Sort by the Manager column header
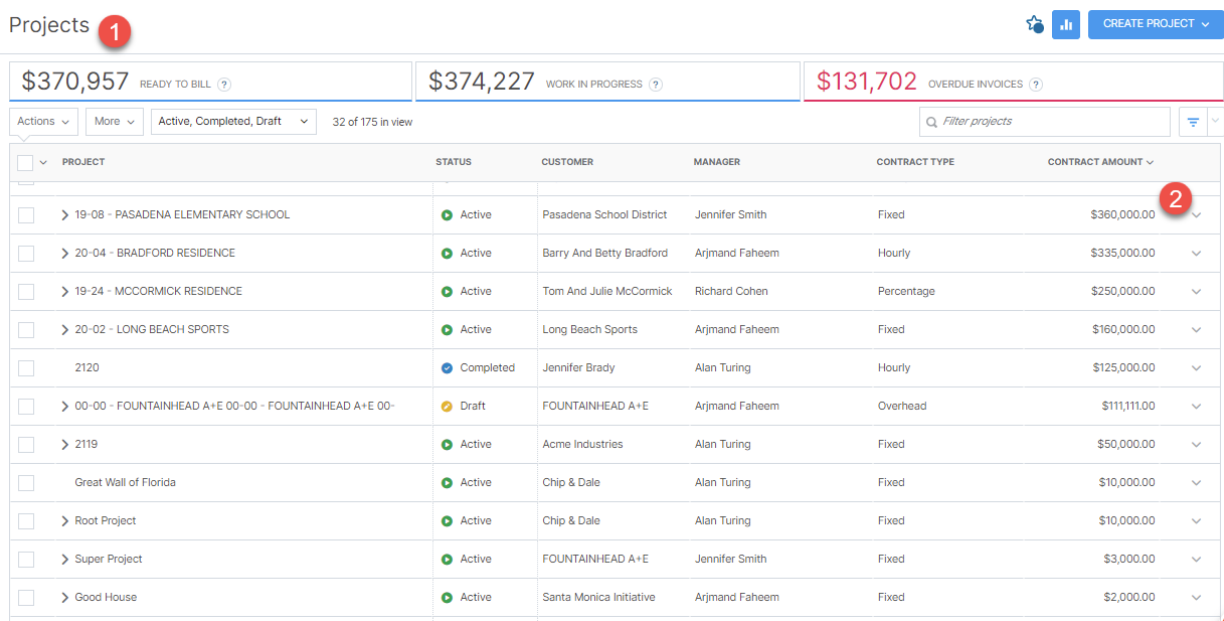This screenshot has height=621, width=1224. tap(717, 162)
